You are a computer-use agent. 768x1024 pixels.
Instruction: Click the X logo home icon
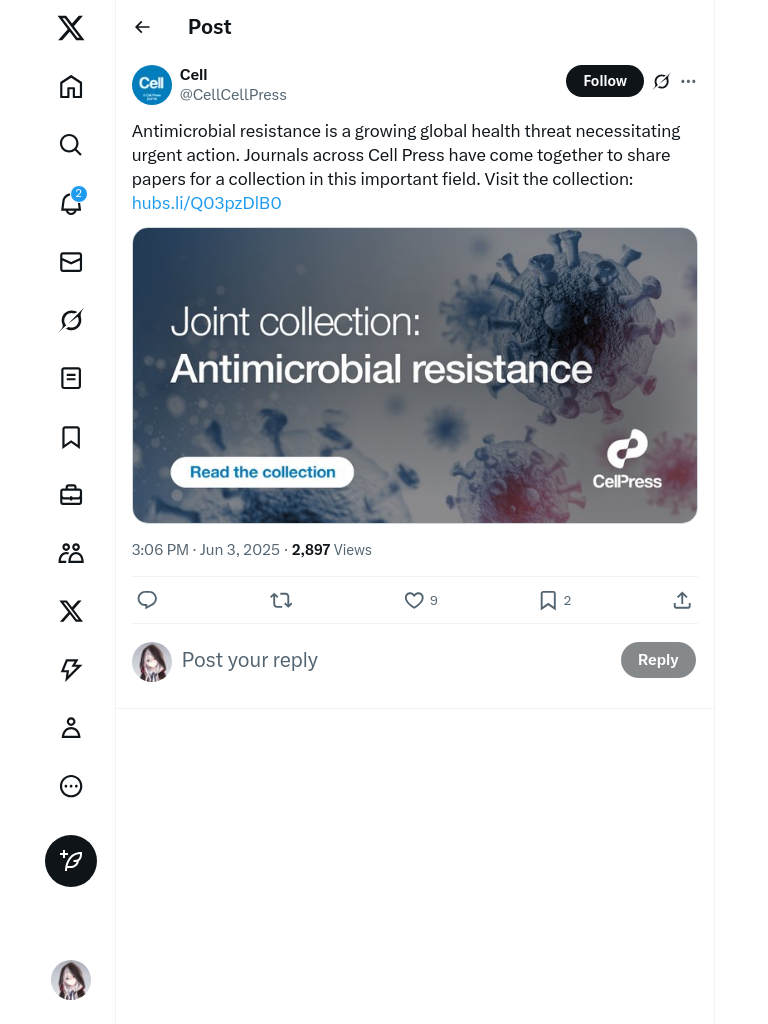click(71, 28)
